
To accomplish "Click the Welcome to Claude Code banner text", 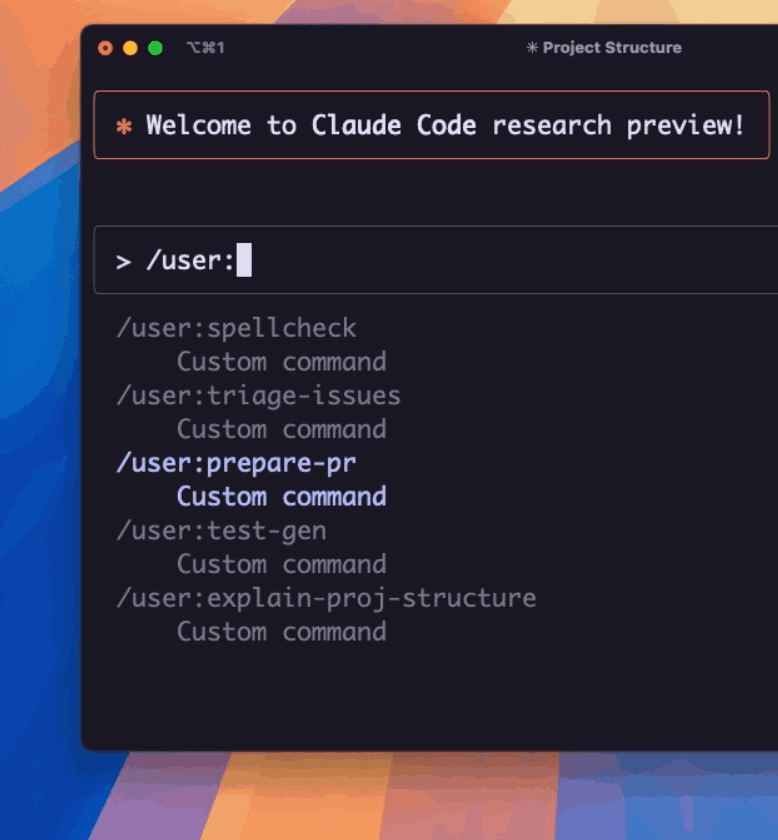I will click(x=445, y=125).
